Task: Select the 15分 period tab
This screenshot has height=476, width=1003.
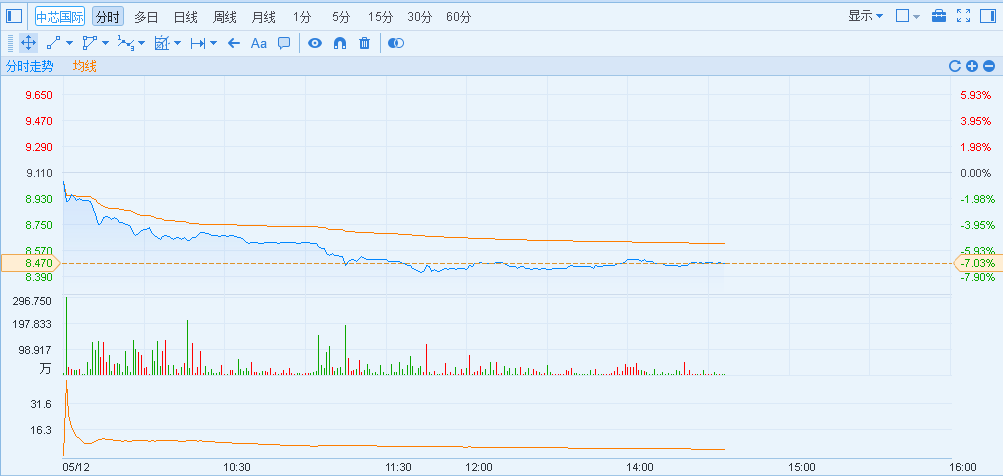Action: [380, 17]
